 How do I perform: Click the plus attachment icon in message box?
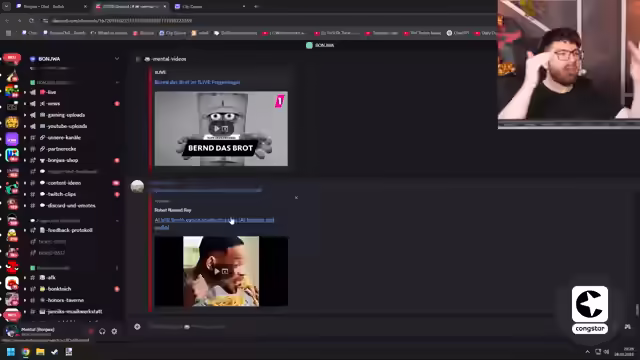(x=137, y=327)
